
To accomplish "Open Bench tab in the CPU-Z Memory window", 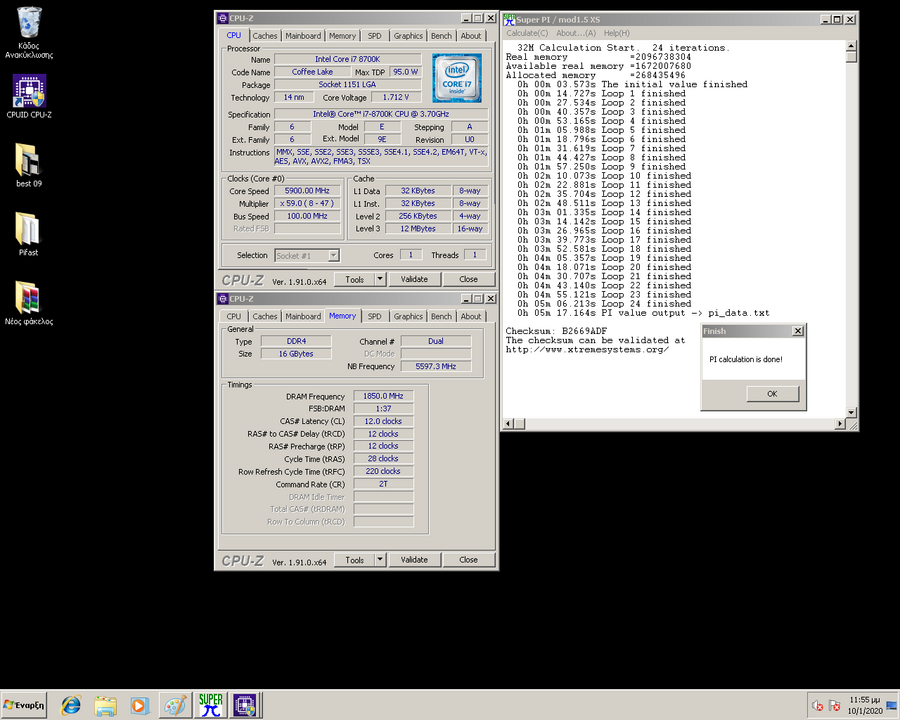I will coord(441,316).
